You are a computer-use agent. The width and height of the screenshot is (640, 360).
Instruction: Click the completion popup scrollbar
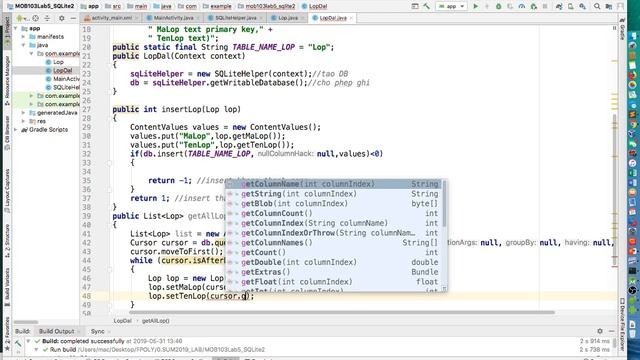(444, 204)
